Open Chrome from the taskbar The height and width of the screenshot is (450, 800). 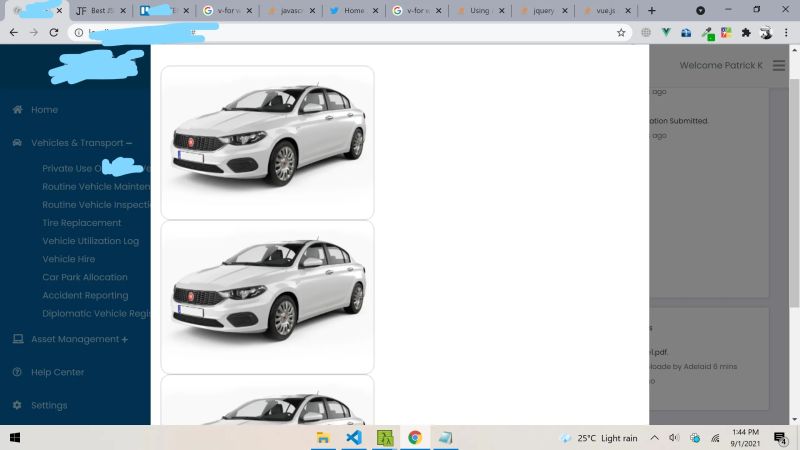(x=415, y=438)
